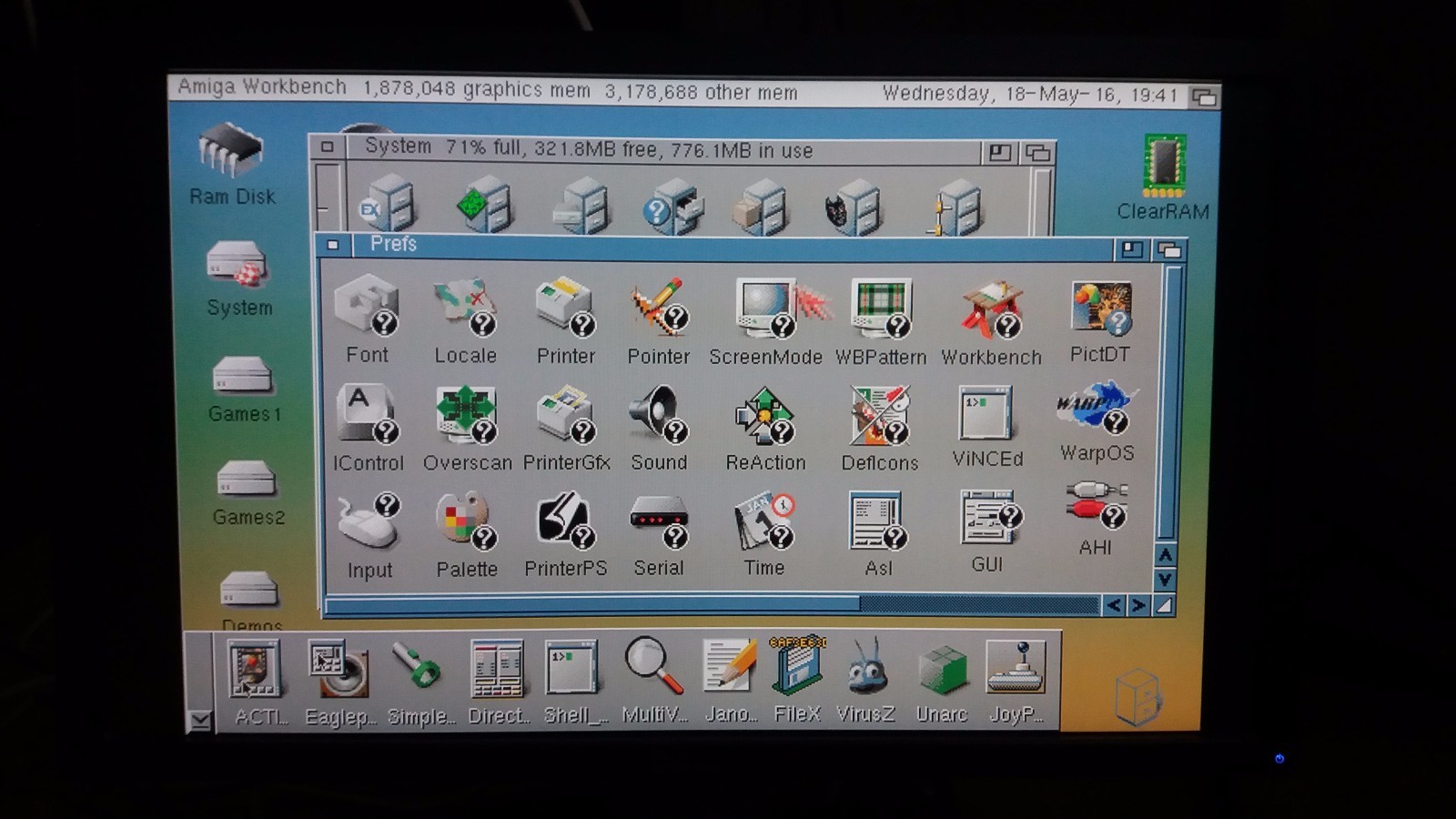Viewport: 1456px width, 819px height.
Task: Select the Ram Disk desktop icon
Action: point(231,150)
